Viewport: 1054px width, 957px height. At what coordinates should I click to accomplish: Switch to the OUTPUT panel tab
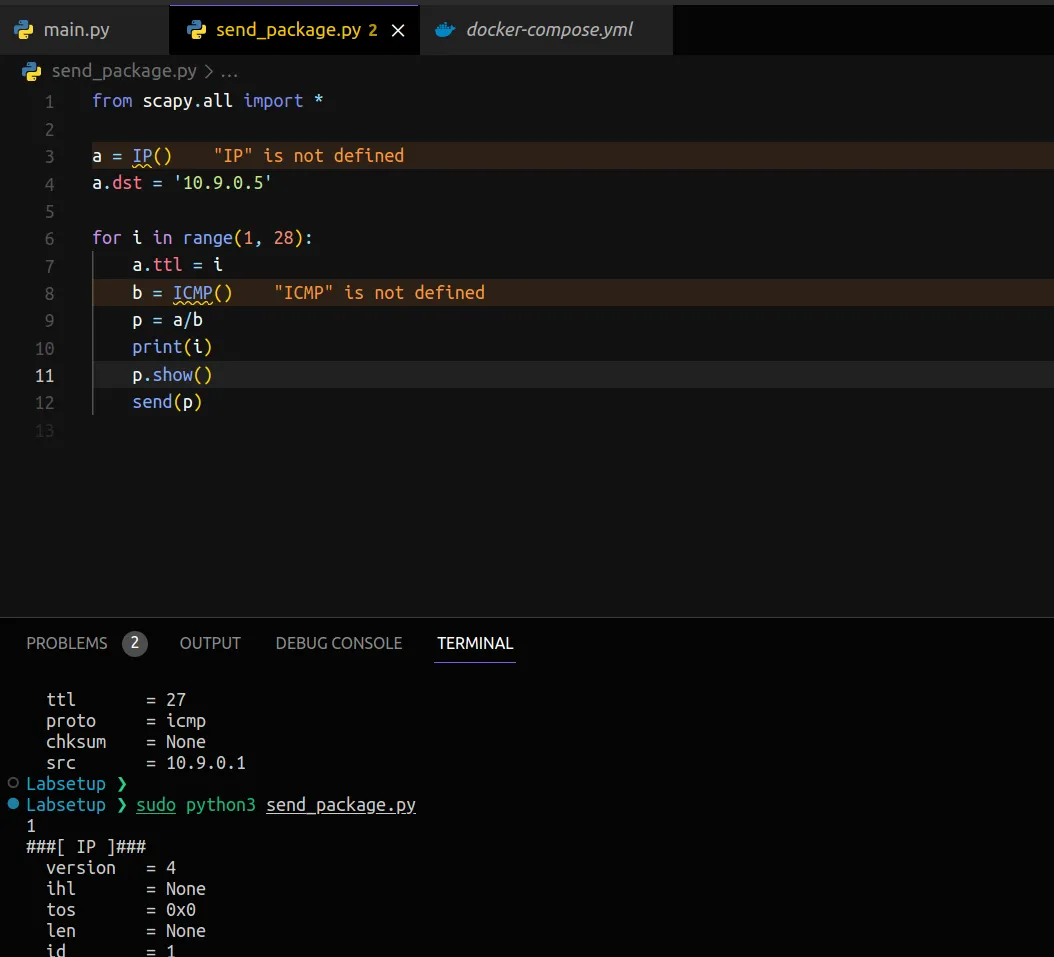pos(210,644)
